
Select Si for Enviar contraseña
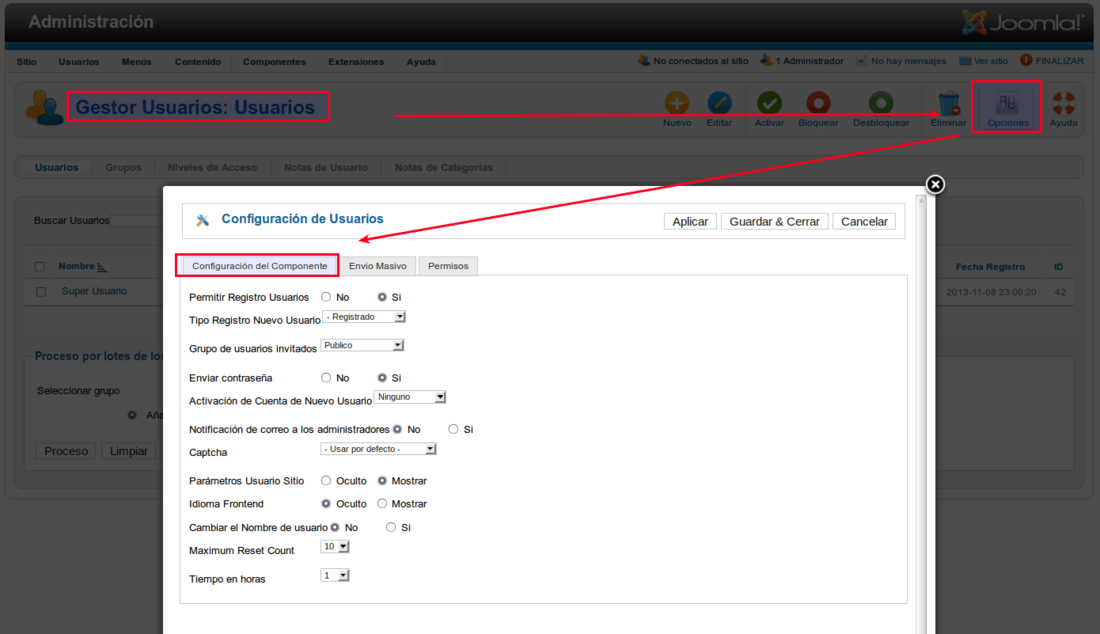tap(382, 377)
